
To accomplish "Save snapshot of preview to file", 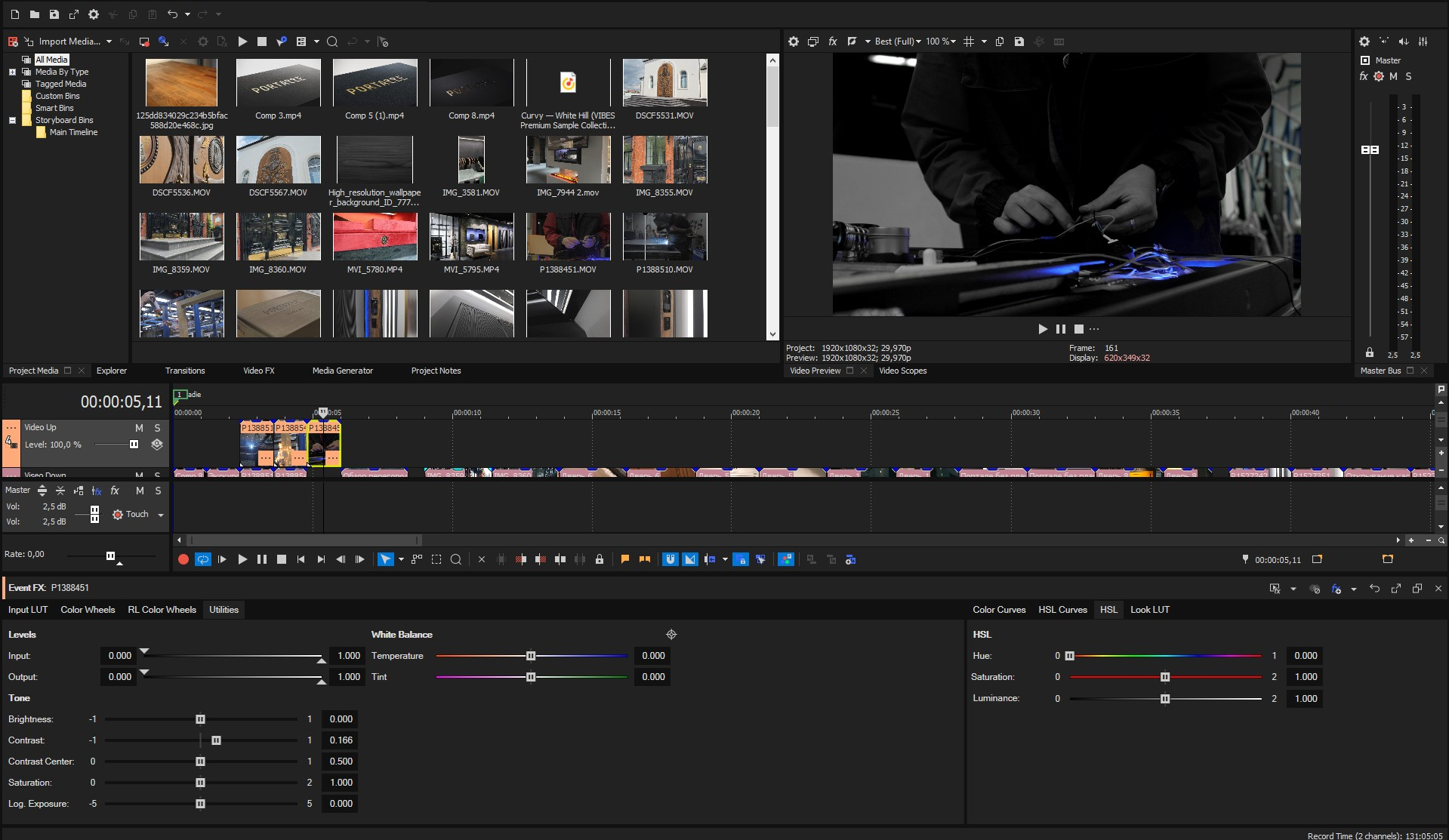I will pyautogui.click(x=1019, y=42).
